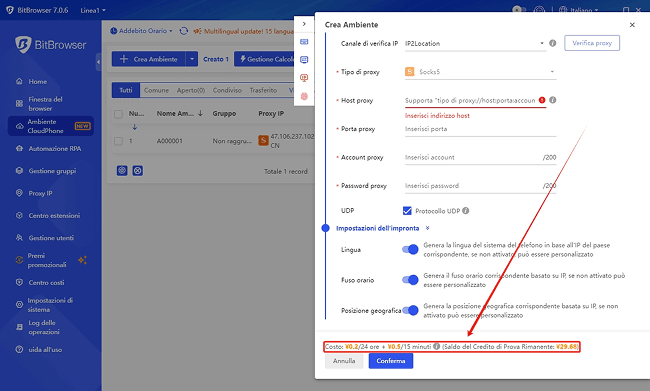Click the Home house icon
The image size is (650, 391).
(19, 81)
